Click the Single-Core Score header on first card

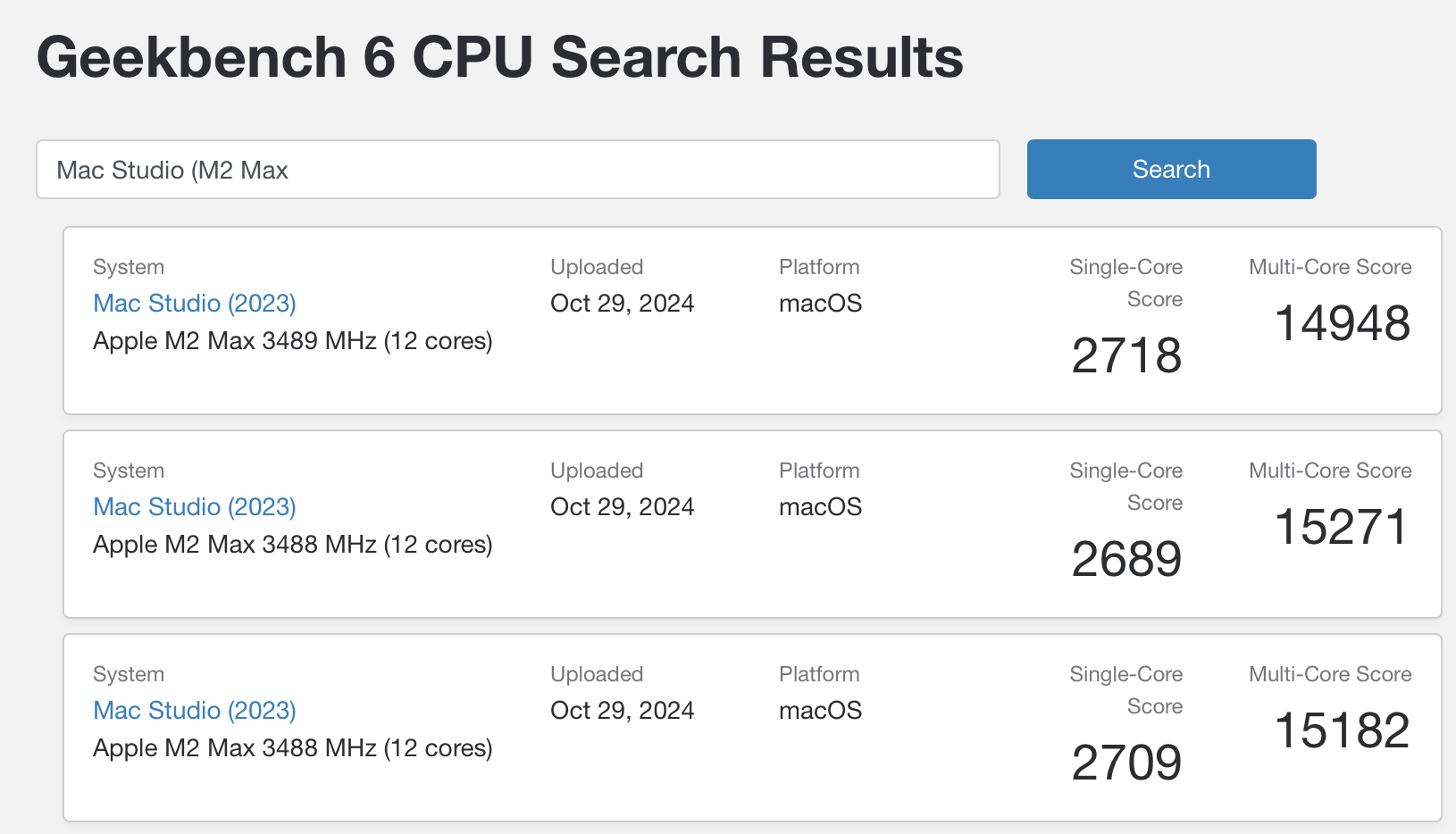click(x=1125, y=282)
